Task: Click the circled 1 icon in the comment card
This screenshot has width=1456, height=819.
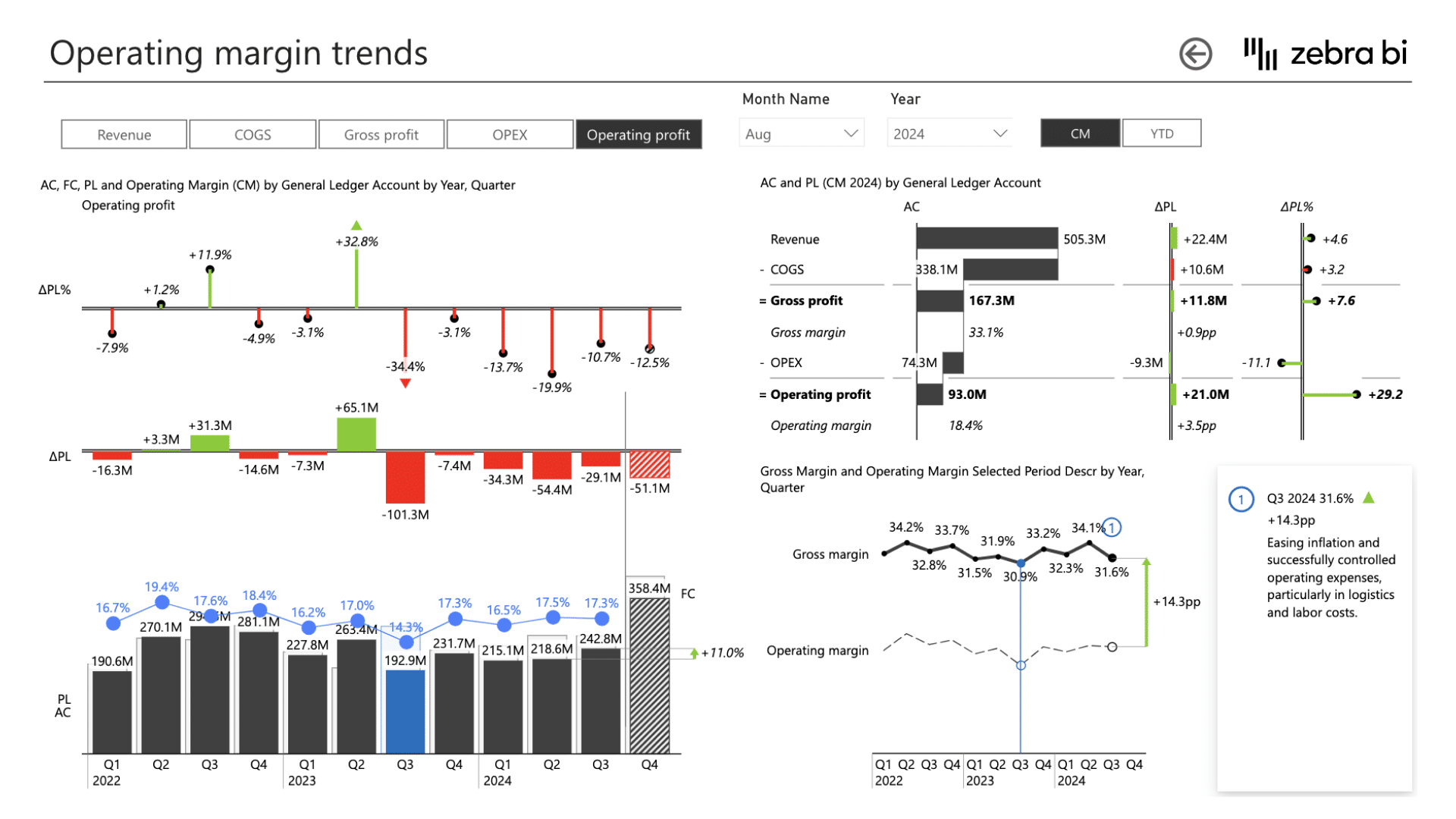Action: (x=1241, y=499)
